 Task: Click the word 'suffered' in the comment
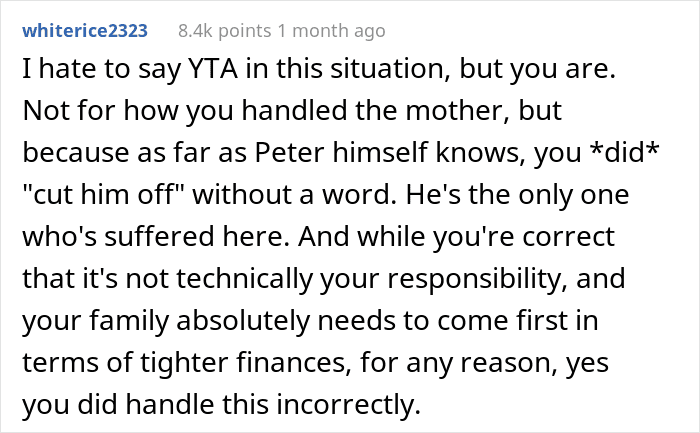click(159, 237)
